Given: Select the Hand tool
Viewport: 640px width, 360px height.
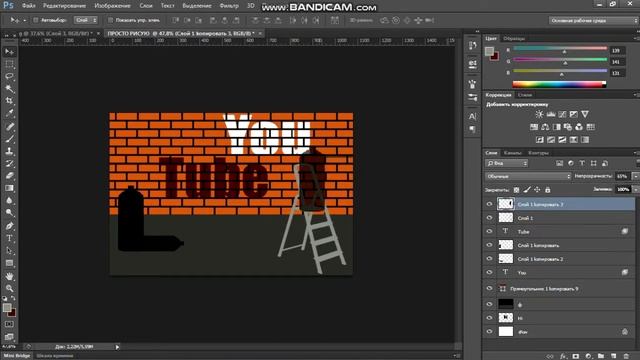Looking at the screenshot, I should tap(9, 276).
